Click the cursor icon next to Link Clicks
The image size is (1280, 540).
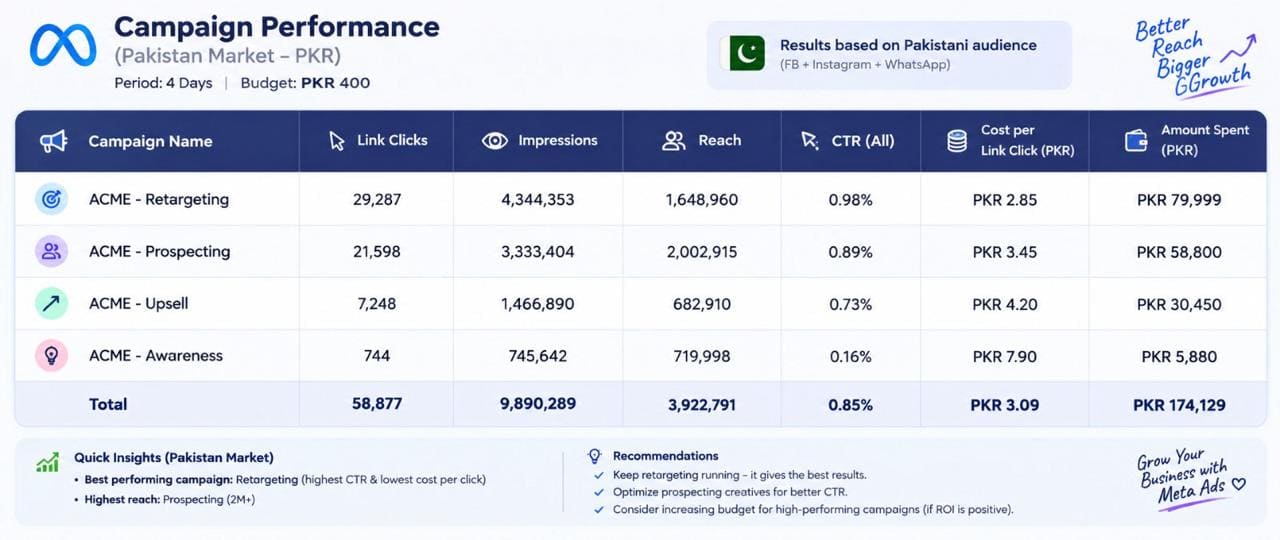click(337, 141)
